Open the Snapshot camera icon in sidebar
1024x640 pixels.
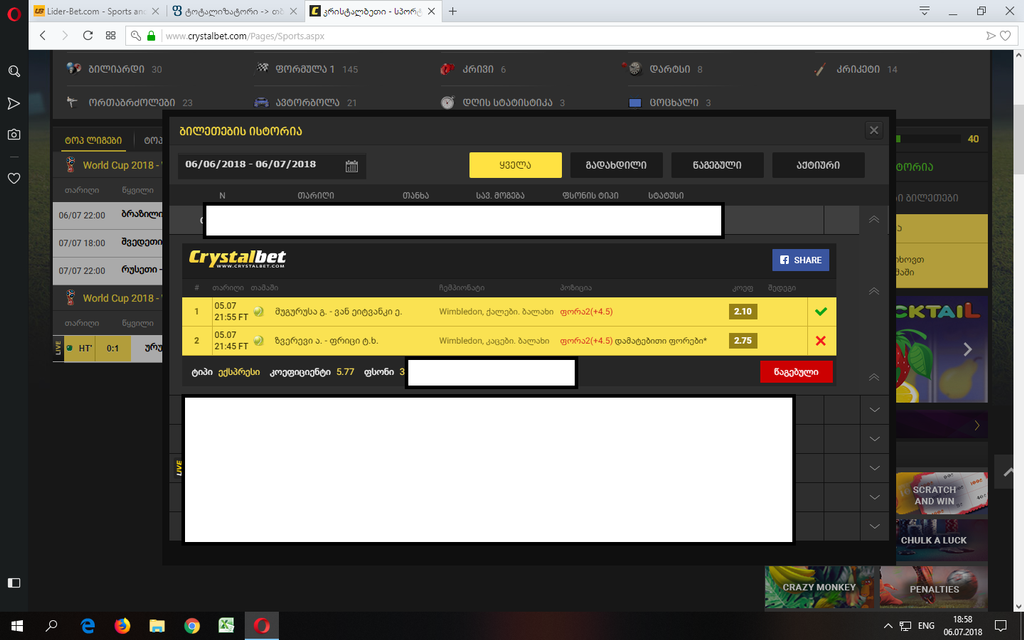click(x=14, y=135)
